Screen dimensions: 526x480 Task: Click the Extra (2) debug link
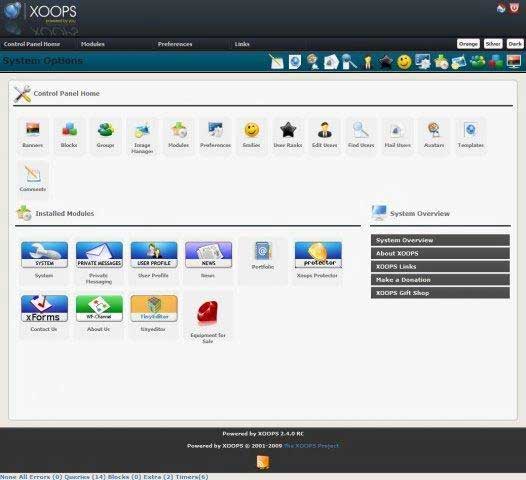(x=158, y=477)
